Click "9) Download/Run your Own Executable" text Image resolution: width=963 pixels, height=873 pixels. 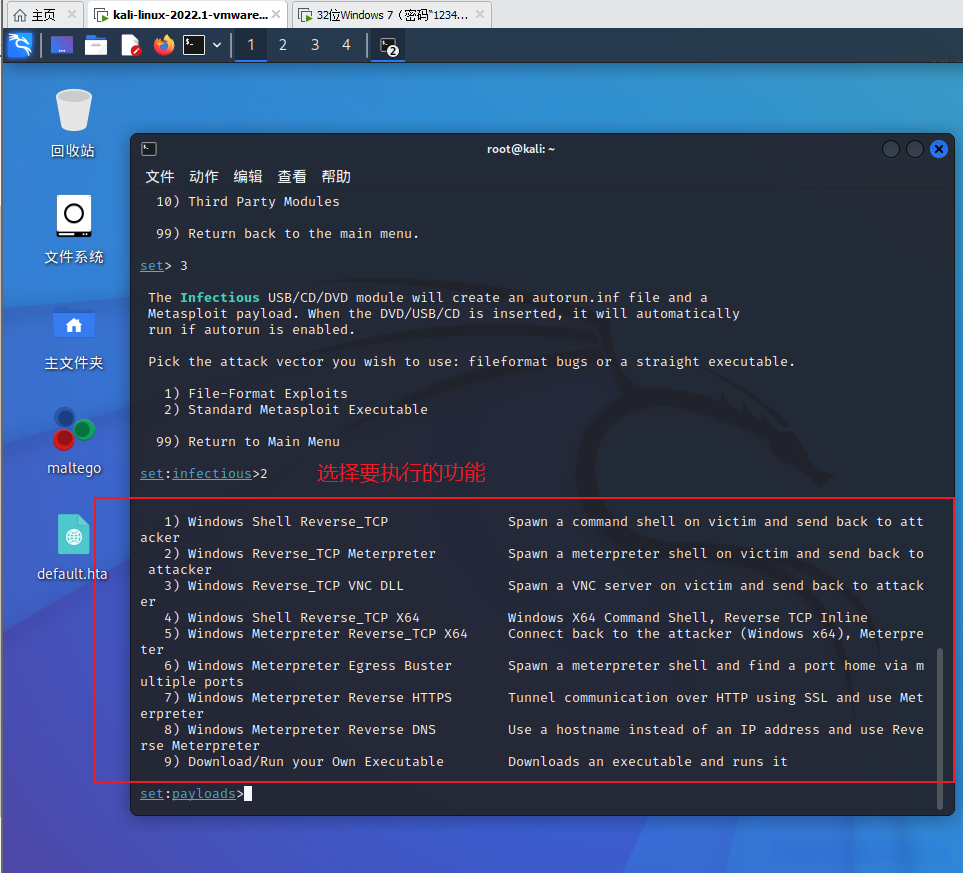[304, 762]
